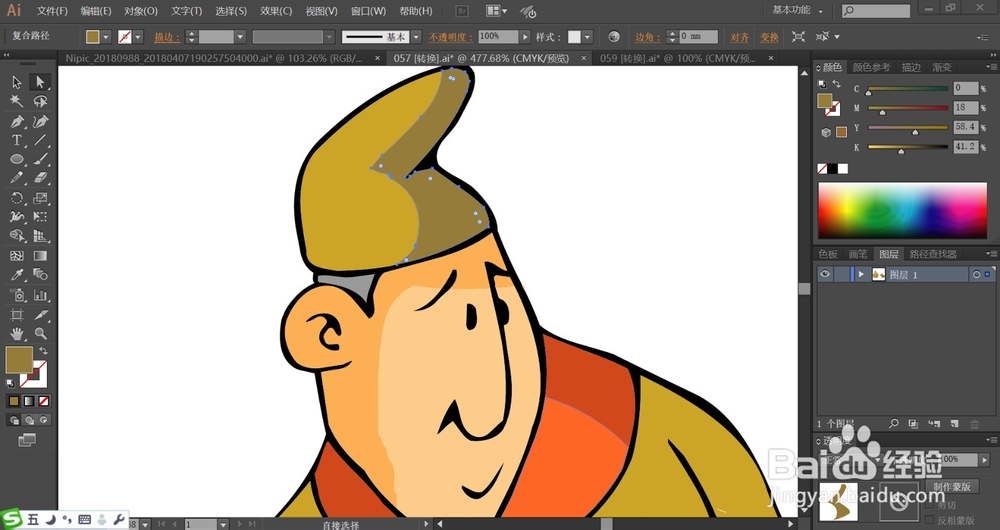
Task: Set paint mode to gradient below swatches
Action: point(29,401)
